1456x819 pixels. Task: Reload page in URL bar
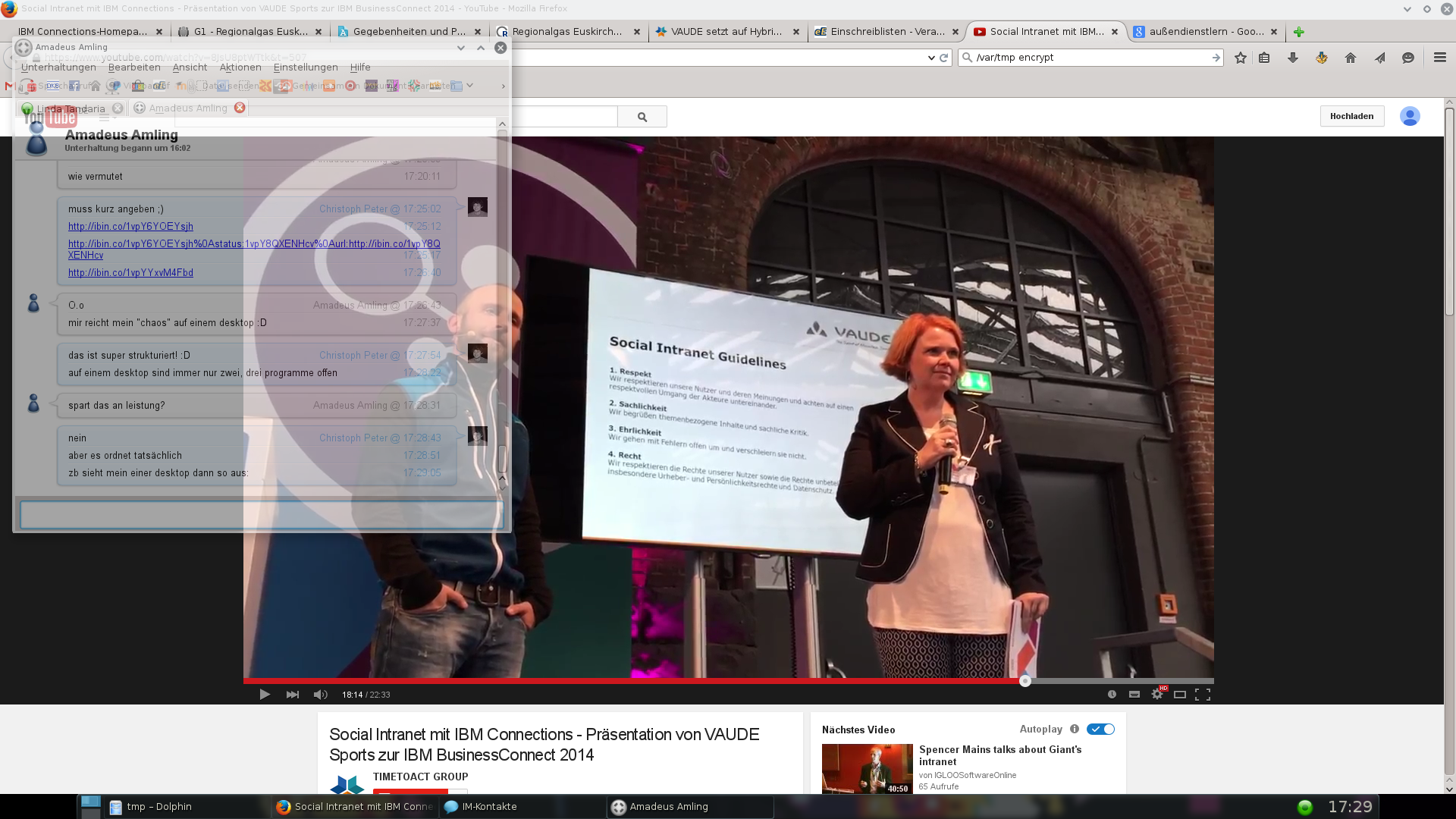944,58
